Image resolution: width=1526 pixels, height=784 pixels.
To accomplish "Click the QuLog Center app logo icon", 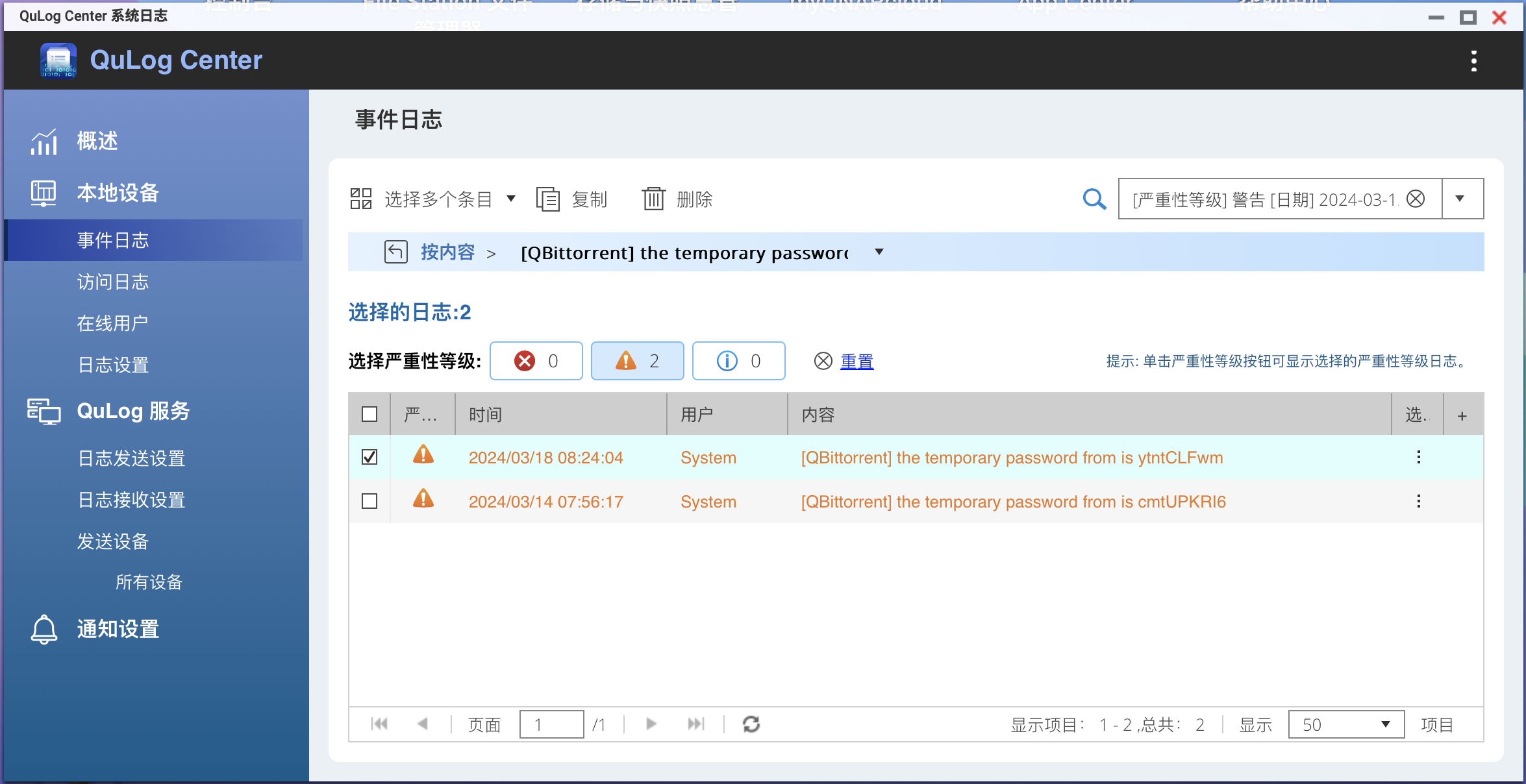I will tap(58, 60).
